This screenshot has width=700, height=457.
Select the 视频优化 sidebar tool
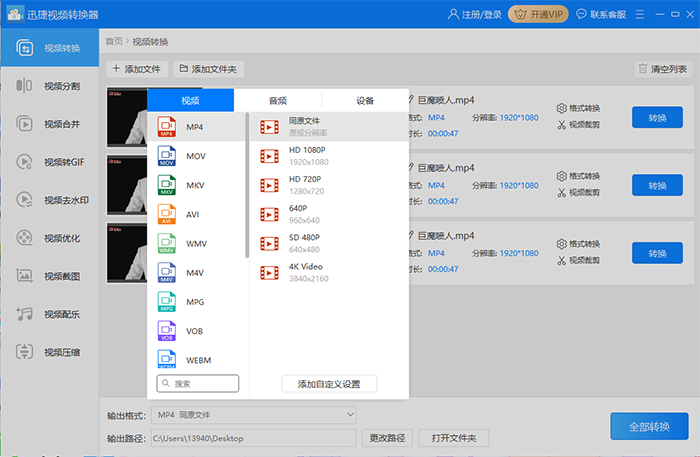coord(50,238)
